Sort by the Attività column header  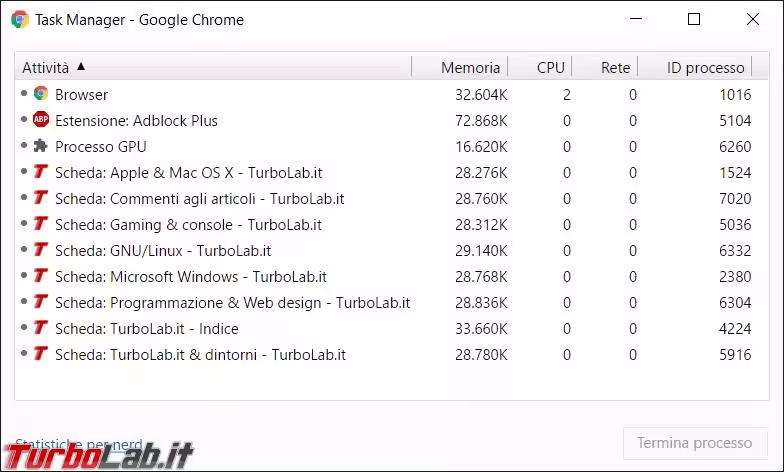[46, 67]
